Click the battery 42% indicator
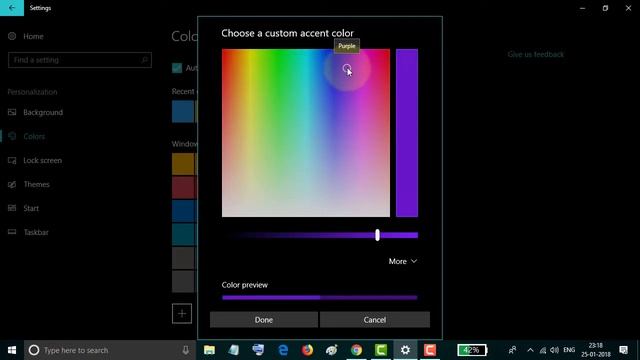 (472, 350)
